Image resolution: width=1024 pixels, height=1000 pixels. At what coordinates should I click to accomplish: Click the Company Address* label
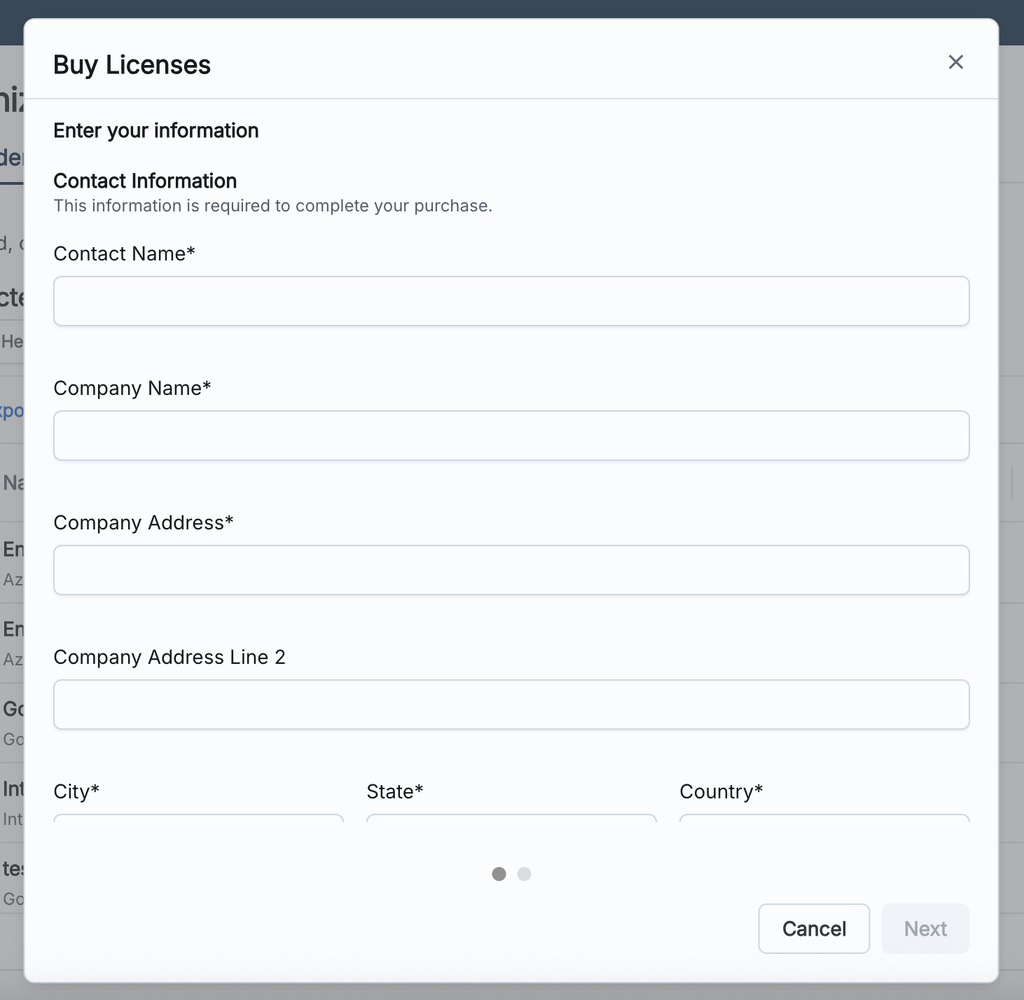[143, 523]
